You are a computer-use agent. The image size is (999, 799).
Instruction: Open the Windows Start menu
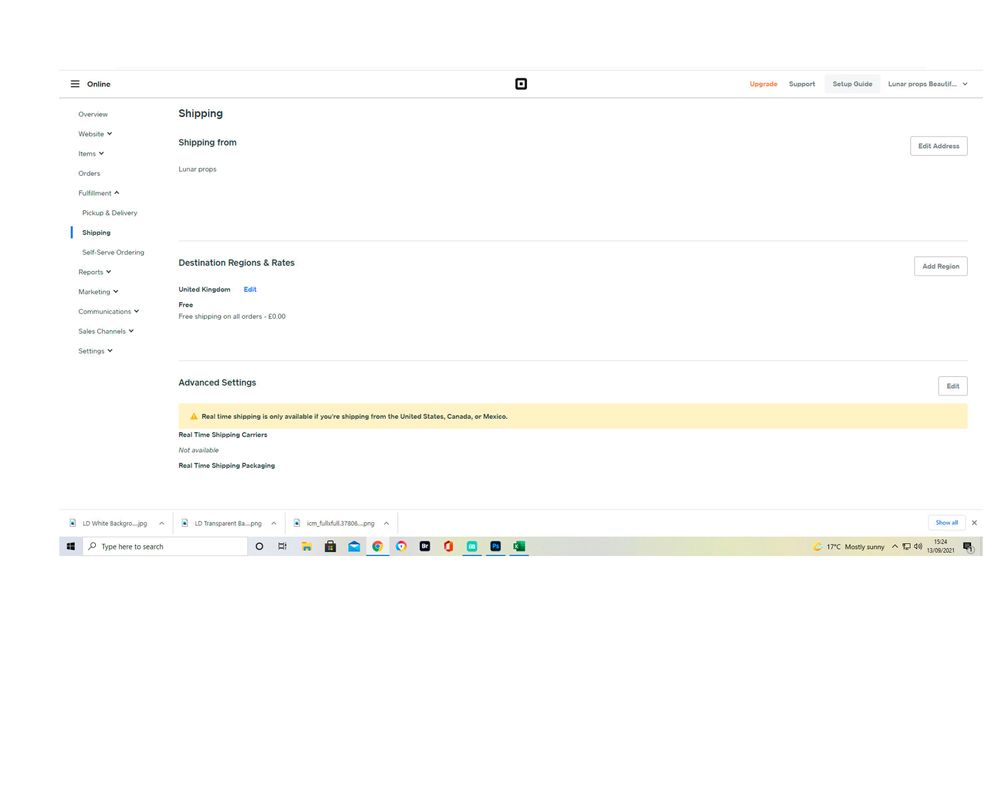(x=71, y=547)
